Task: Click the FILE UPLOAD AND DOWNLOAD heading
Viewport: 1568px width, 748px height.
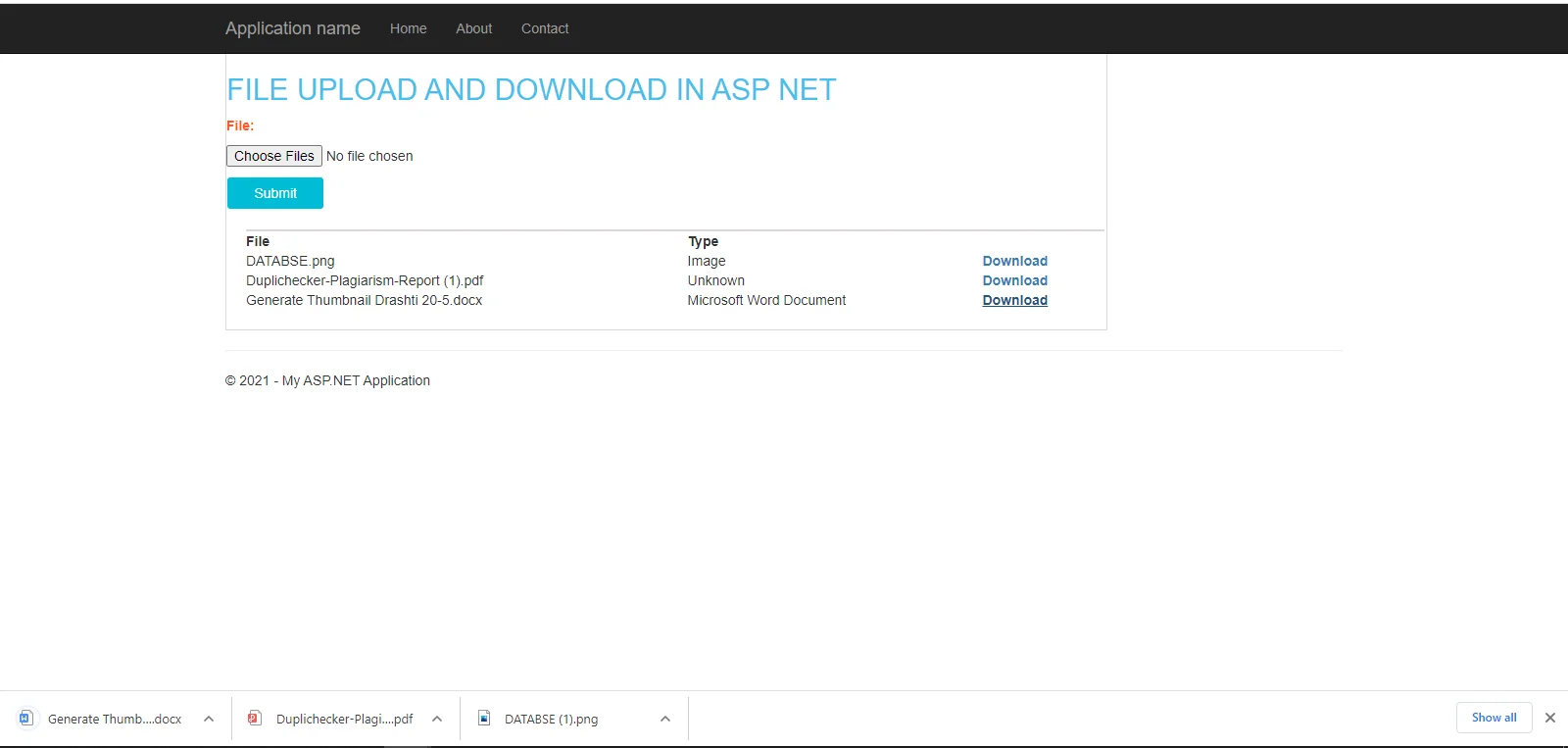Action: [x=531, y=89]
